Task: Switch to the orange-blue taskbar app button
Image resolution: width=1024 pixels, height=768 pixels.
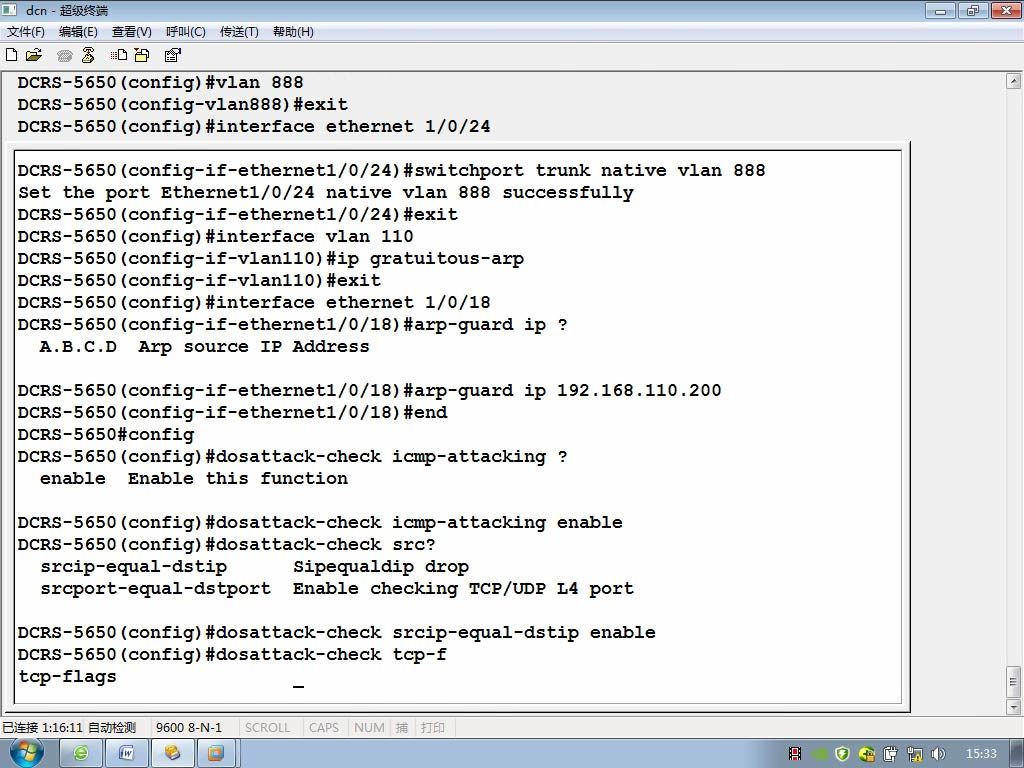Action: [x=216, y=753]
